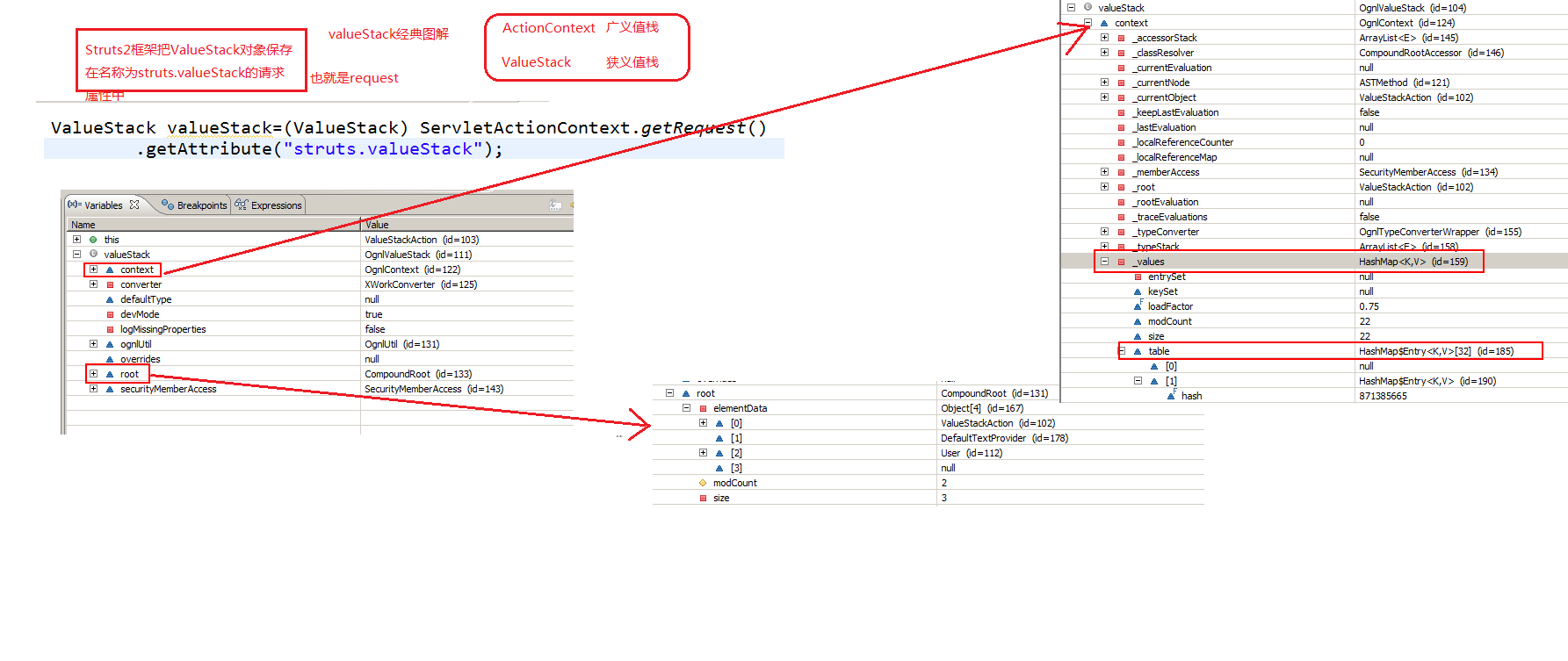Viewport: 1568px width, 661px height.
Task: Click the Value column header in Variables
Action: (466, 225)
